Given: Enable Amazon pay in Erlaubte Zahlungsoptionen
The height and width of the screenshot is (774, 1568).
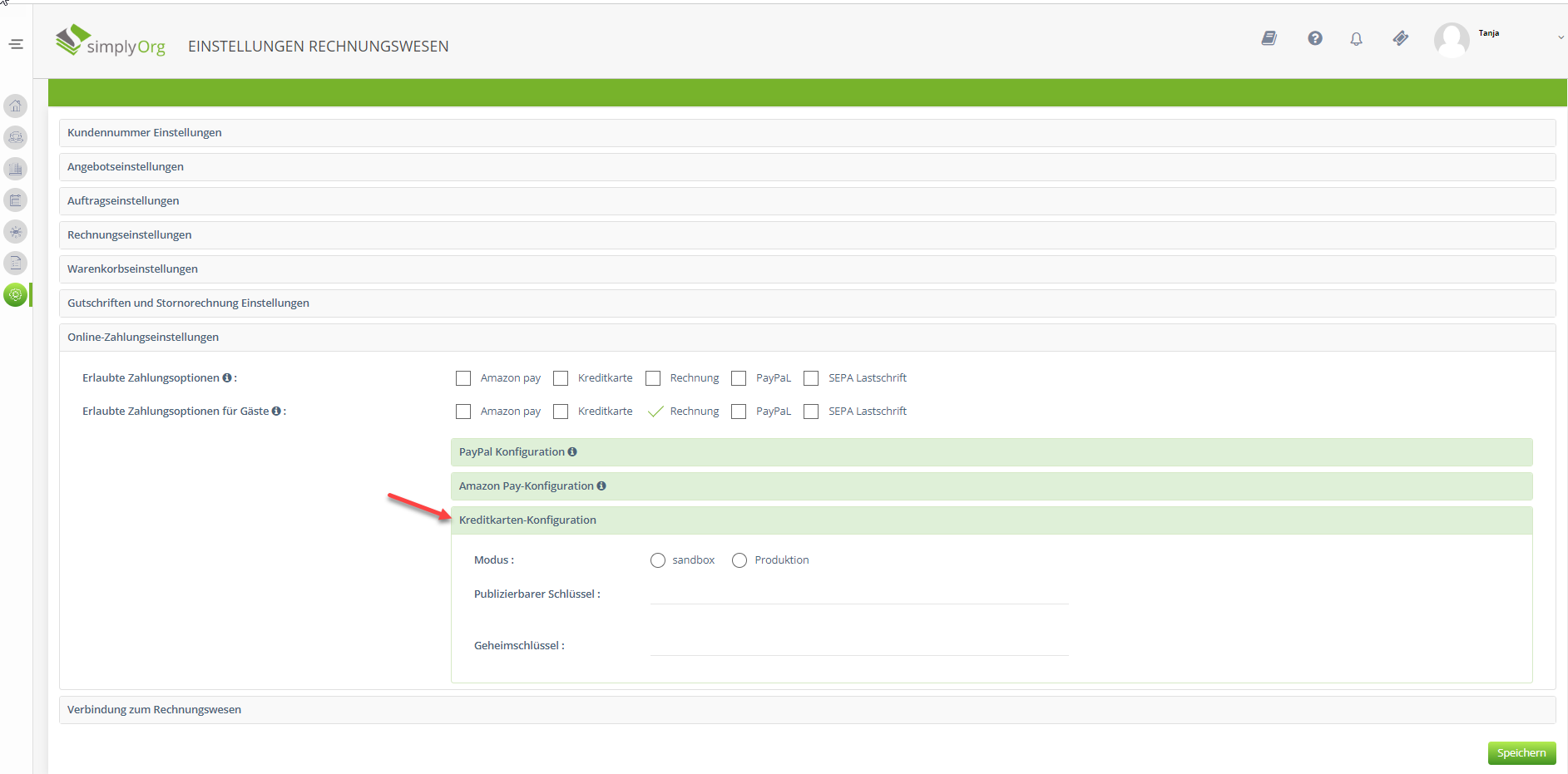Looking at the screenshot, I should [x=463, y=378].
